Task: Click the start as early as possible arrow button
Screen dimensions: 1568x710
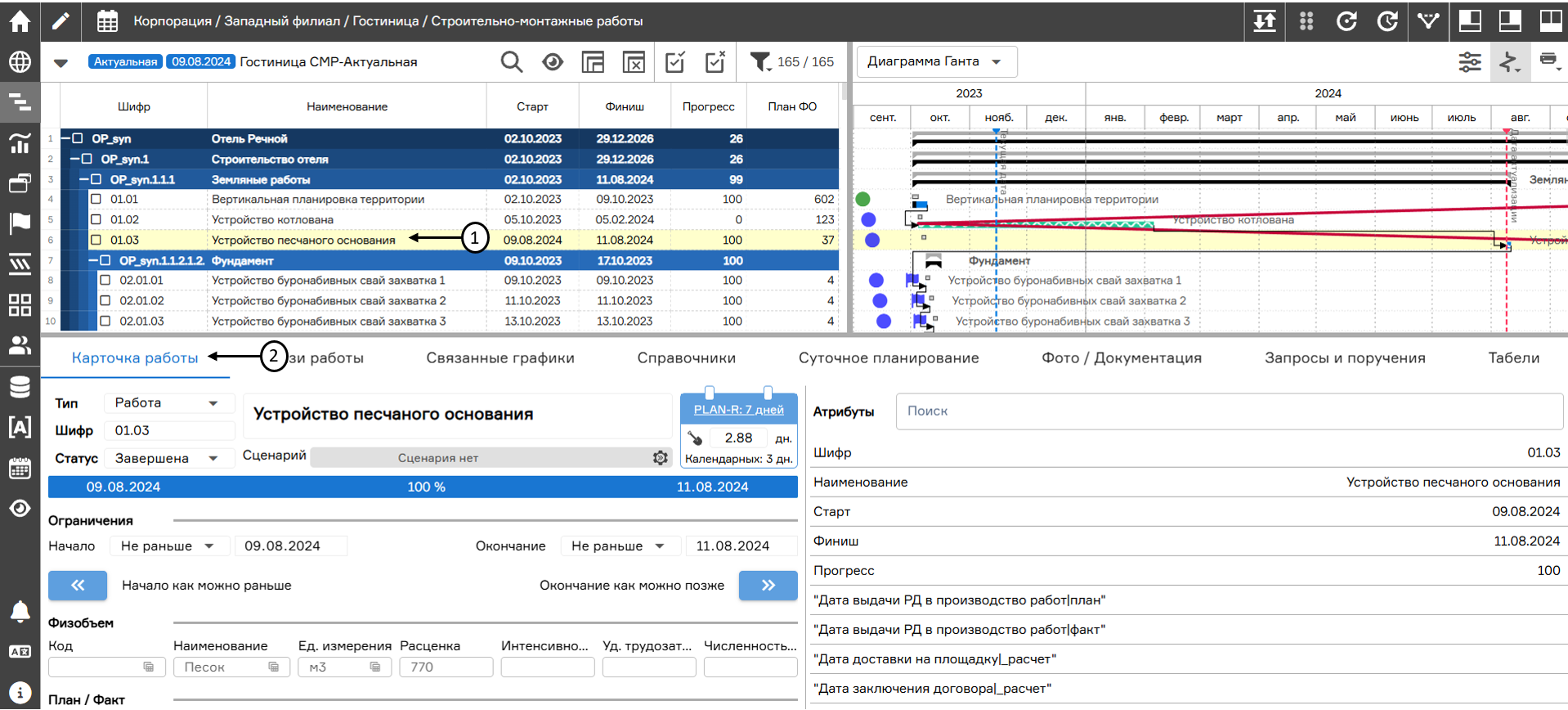Action: pos(78,586)
